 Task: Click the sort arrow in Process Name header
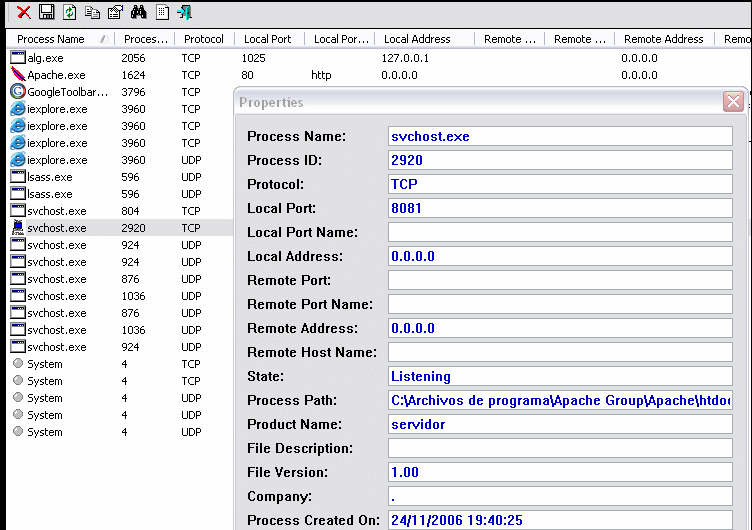pyautogui.click(x=104, y=39)
